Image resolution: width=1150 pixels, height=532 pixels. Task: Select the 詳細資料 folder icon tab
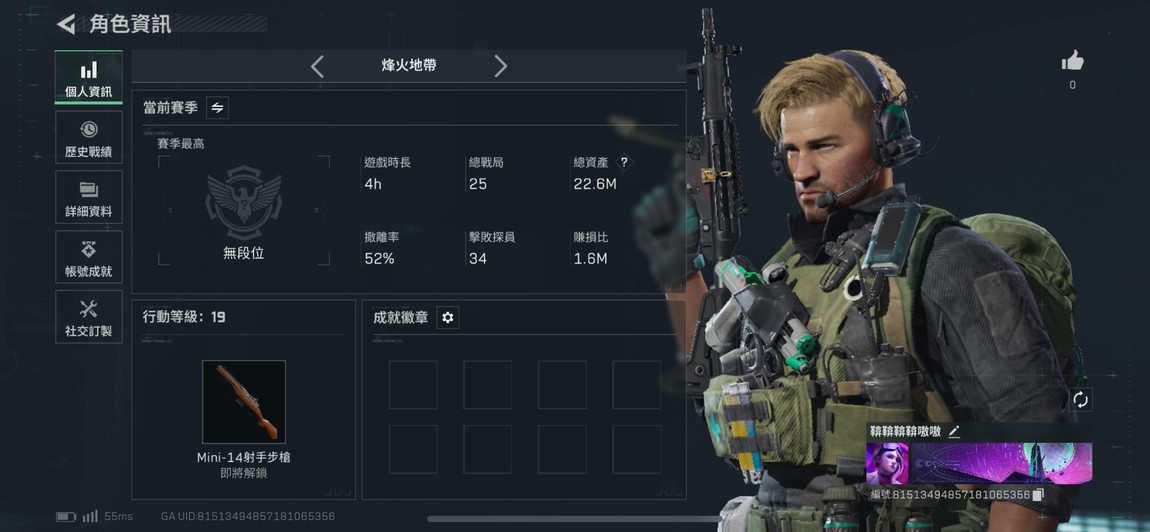tap(89, 197)
